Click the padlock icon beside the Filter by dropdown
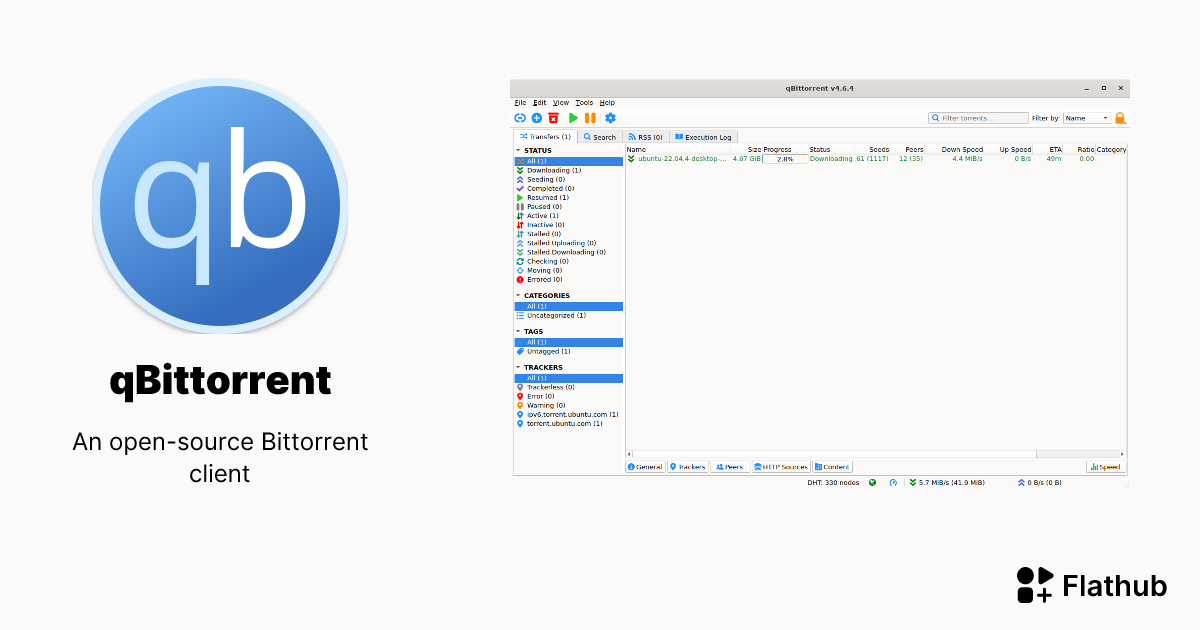Viewport: 1200px width, 630px height. click(x=1120, y=117)
